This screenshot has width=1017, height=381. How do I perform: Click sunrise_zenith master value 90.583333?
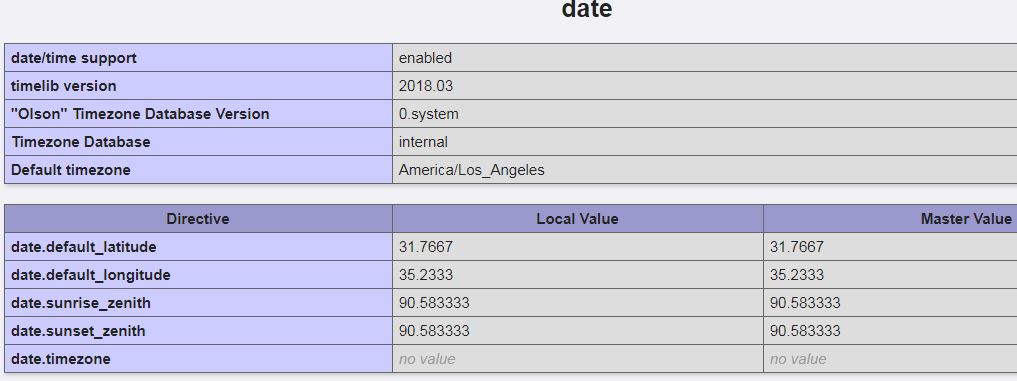click(805, 302)
